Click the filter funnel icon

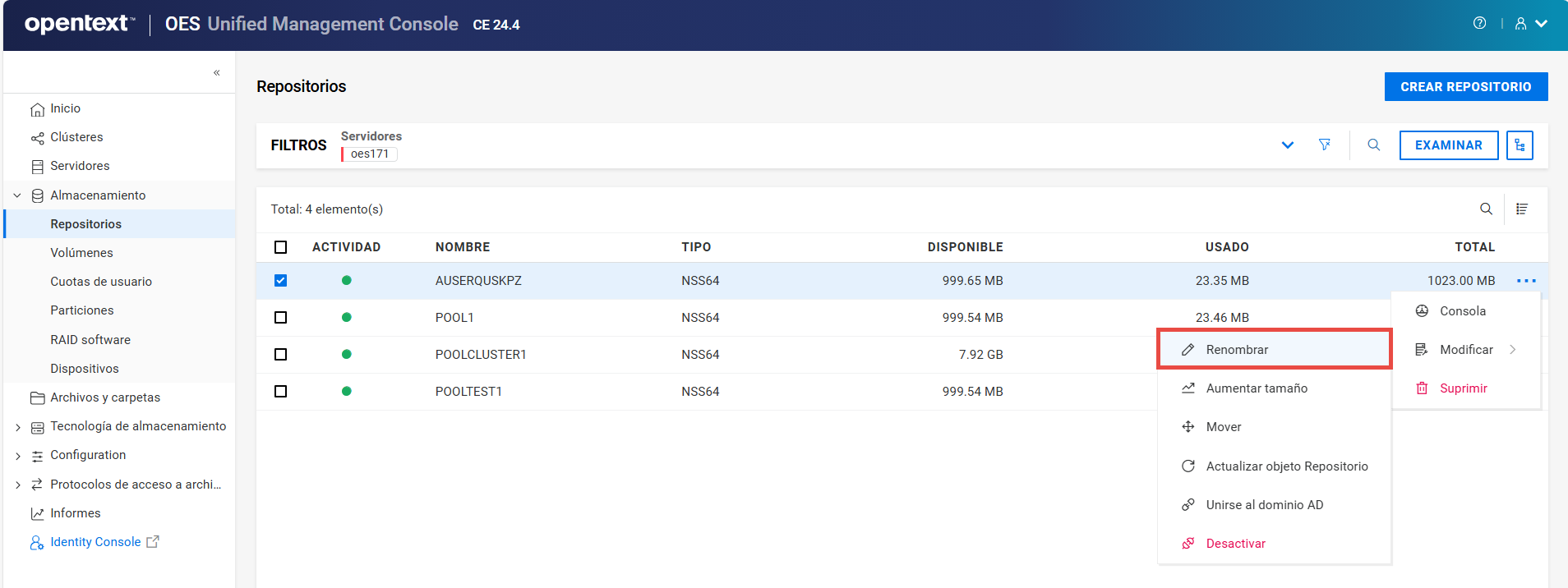point(1325,145)
